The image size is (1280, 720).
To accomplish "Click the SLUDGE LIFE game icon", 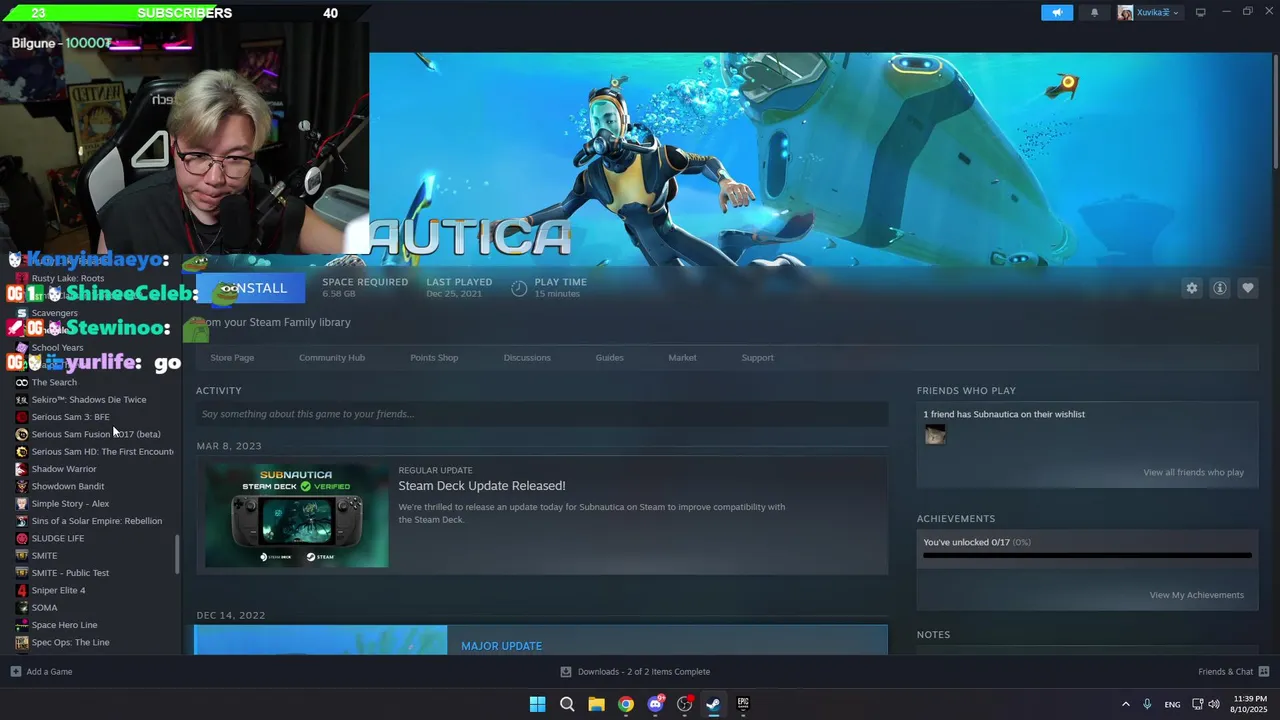I will click(x=22, y=538).
